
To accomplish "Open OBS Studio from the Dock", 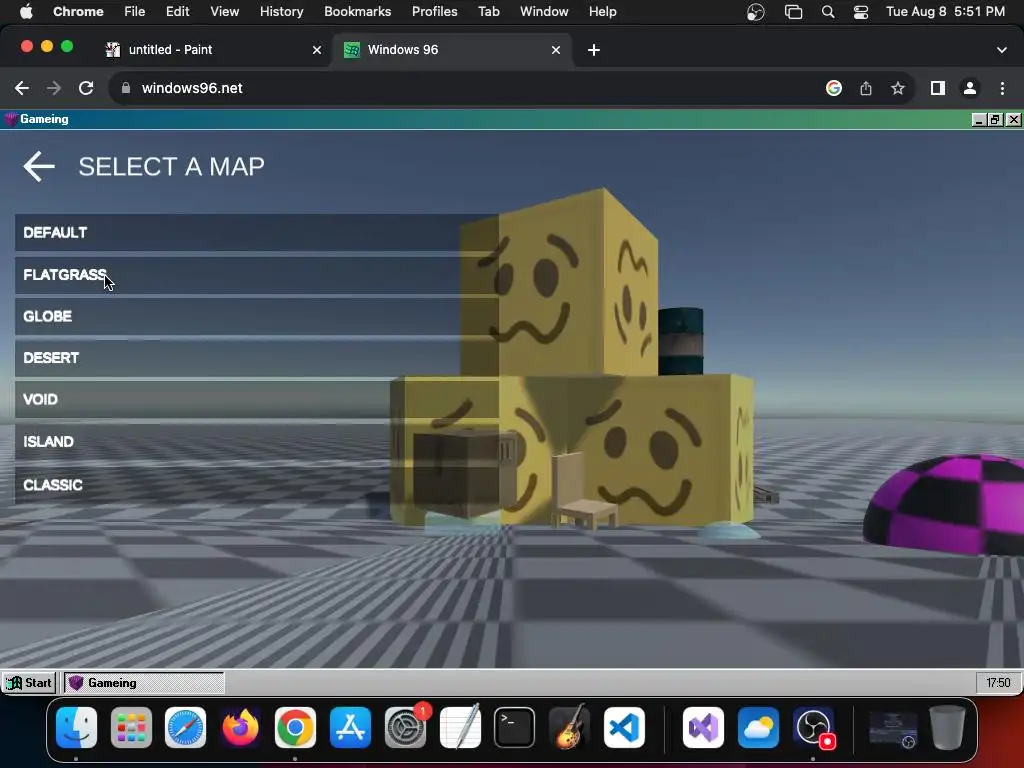I will point(814,728).
